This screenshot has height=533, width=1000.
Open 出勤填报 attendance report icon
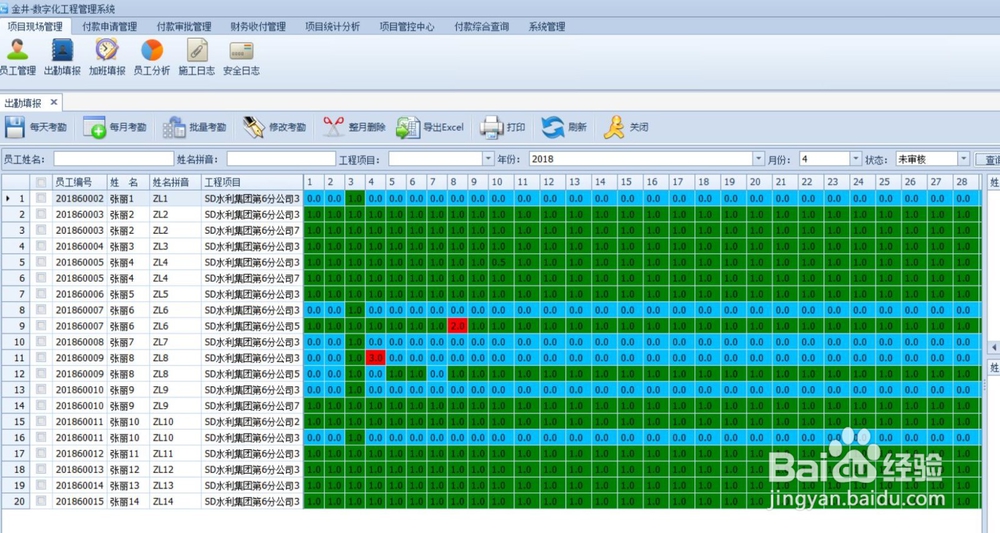click(x=62, y=50)
